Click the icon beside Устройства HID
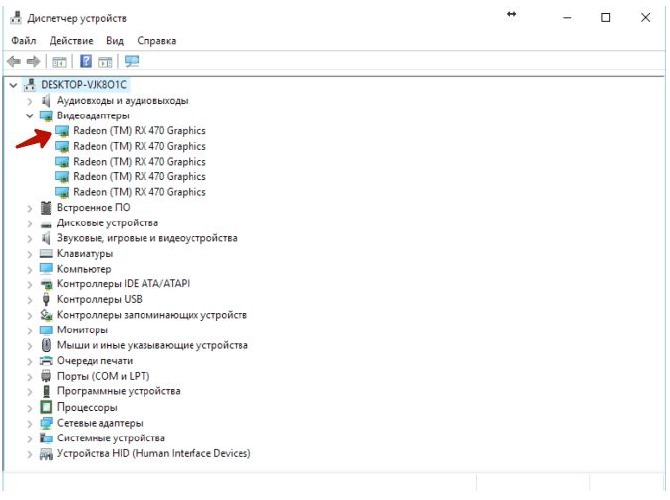Screen dimensions: 670x500 [46, 454]
